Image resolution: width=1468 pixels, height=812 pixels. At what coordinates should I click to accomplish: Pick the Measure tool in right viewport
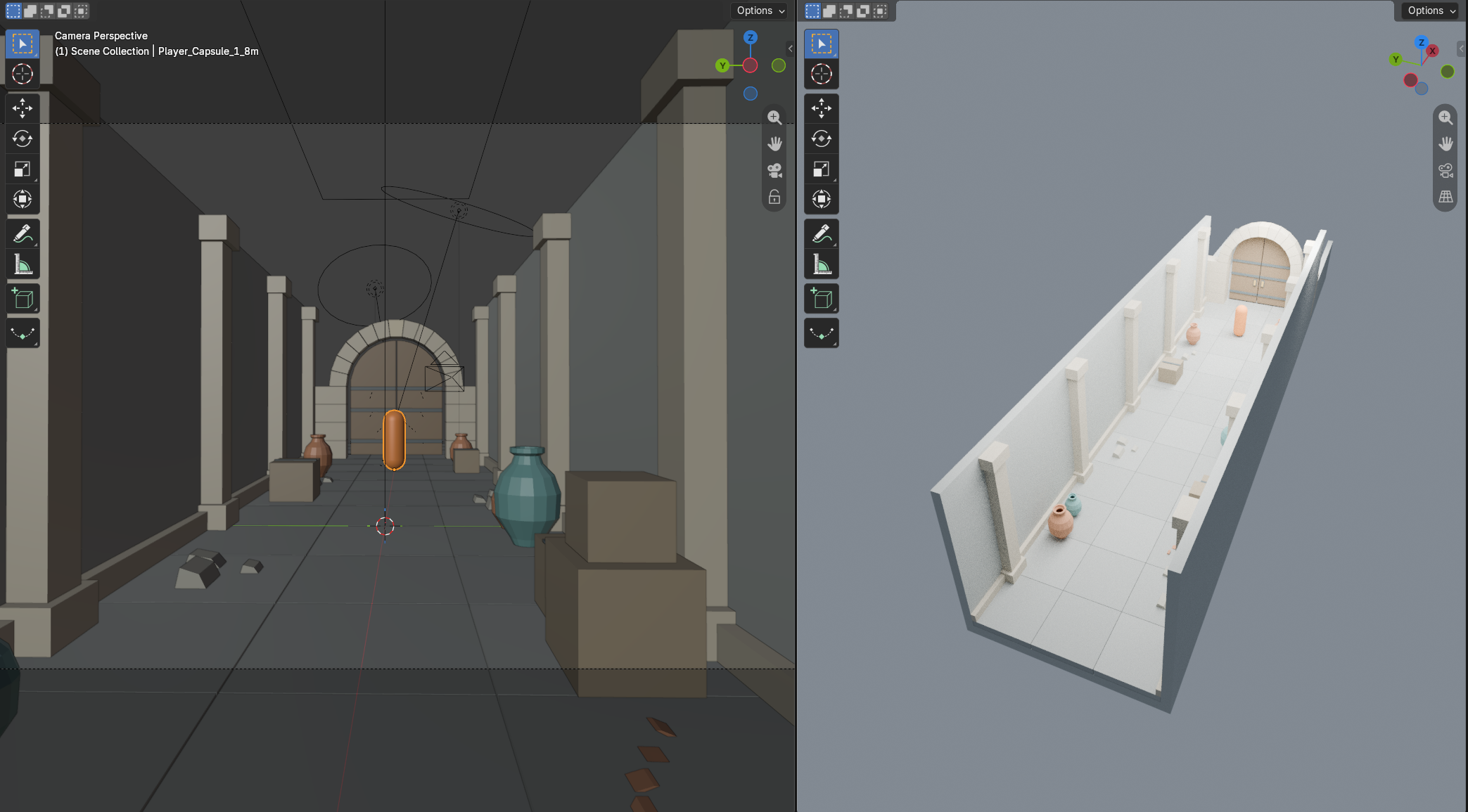(x=821, y=264)
